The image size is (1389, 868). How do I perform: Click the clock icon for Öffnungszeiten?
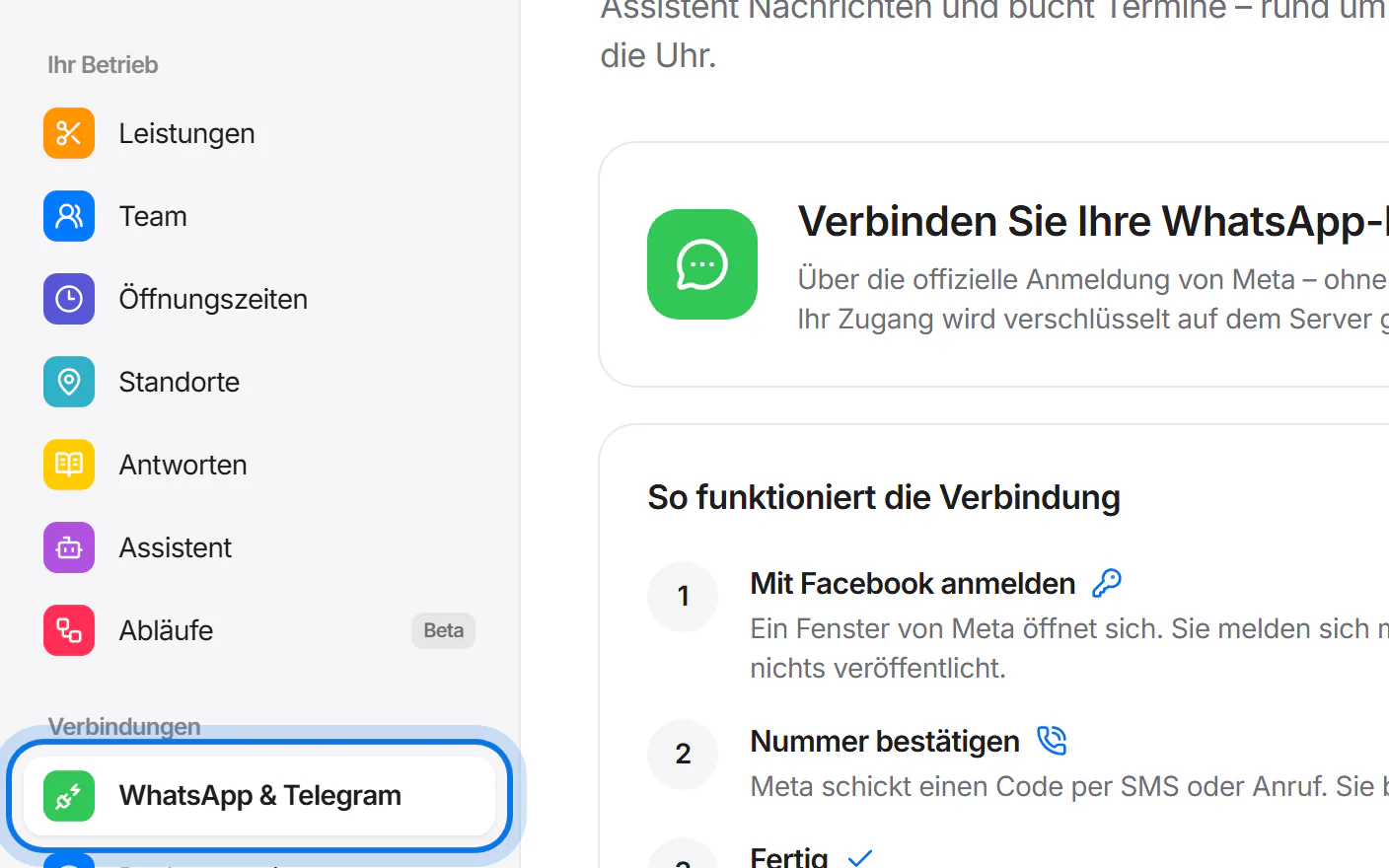[69, 299]
